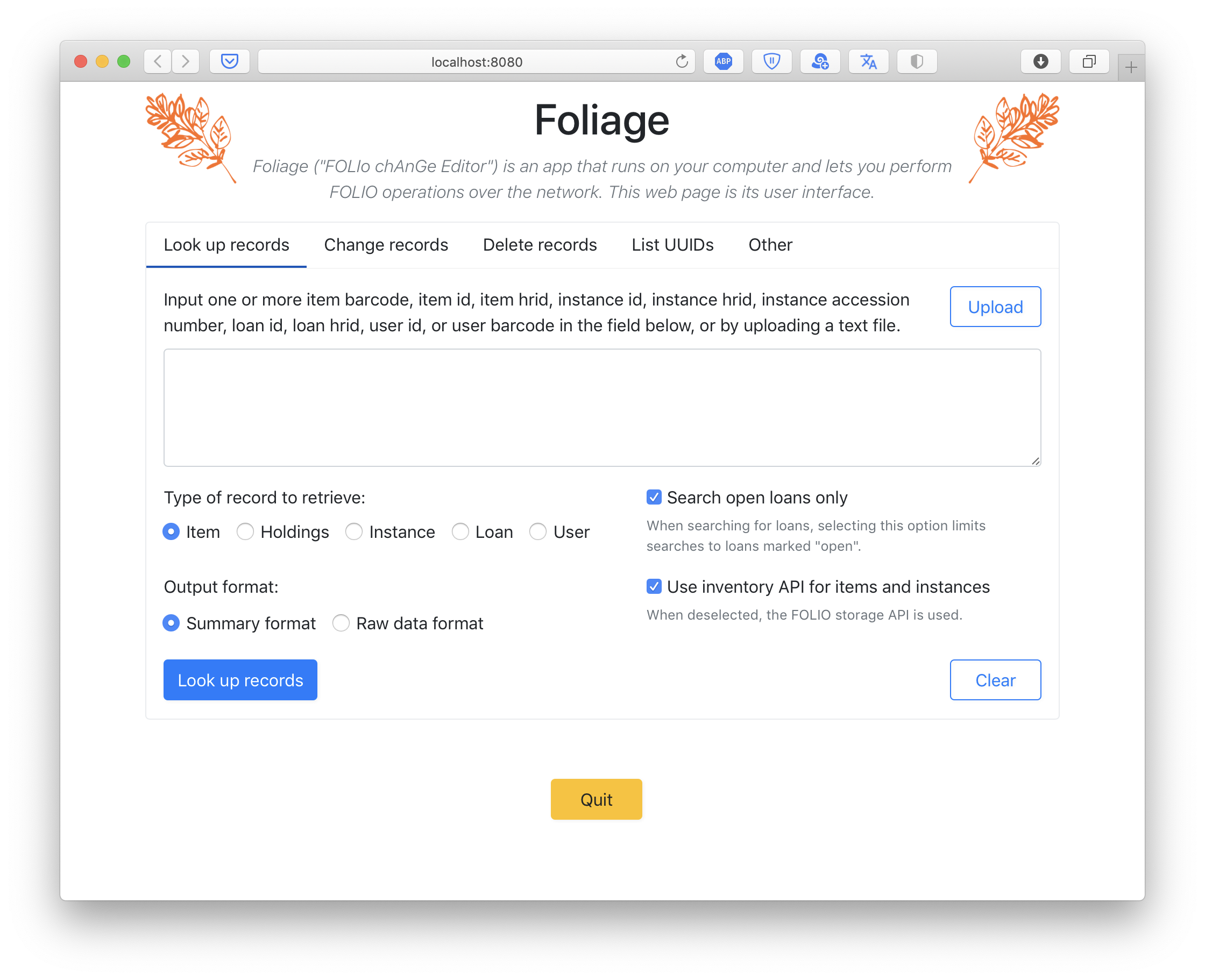Open the Bitwarden shield extension icon
This screenshot has width=1205, height=980.
click(771, 61)
